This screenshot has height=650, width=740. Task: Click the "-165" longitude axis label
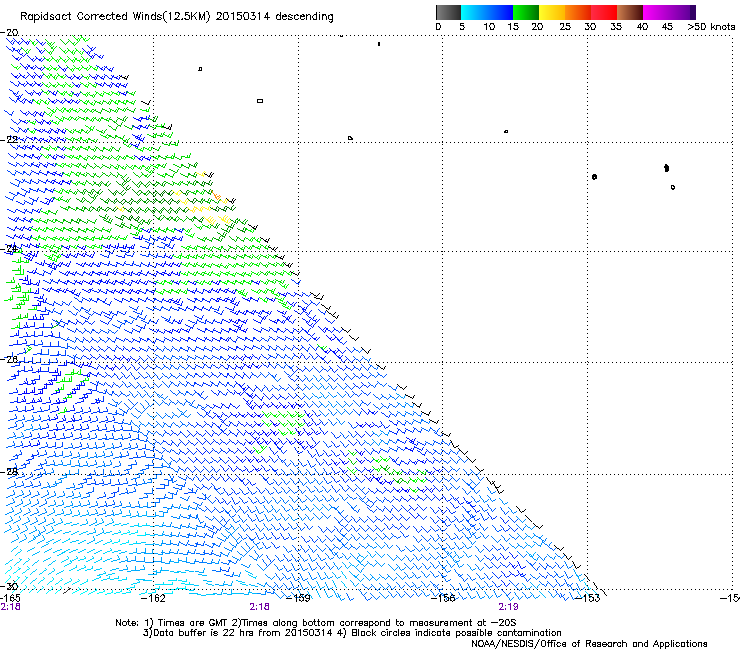[x=10, y=598]
